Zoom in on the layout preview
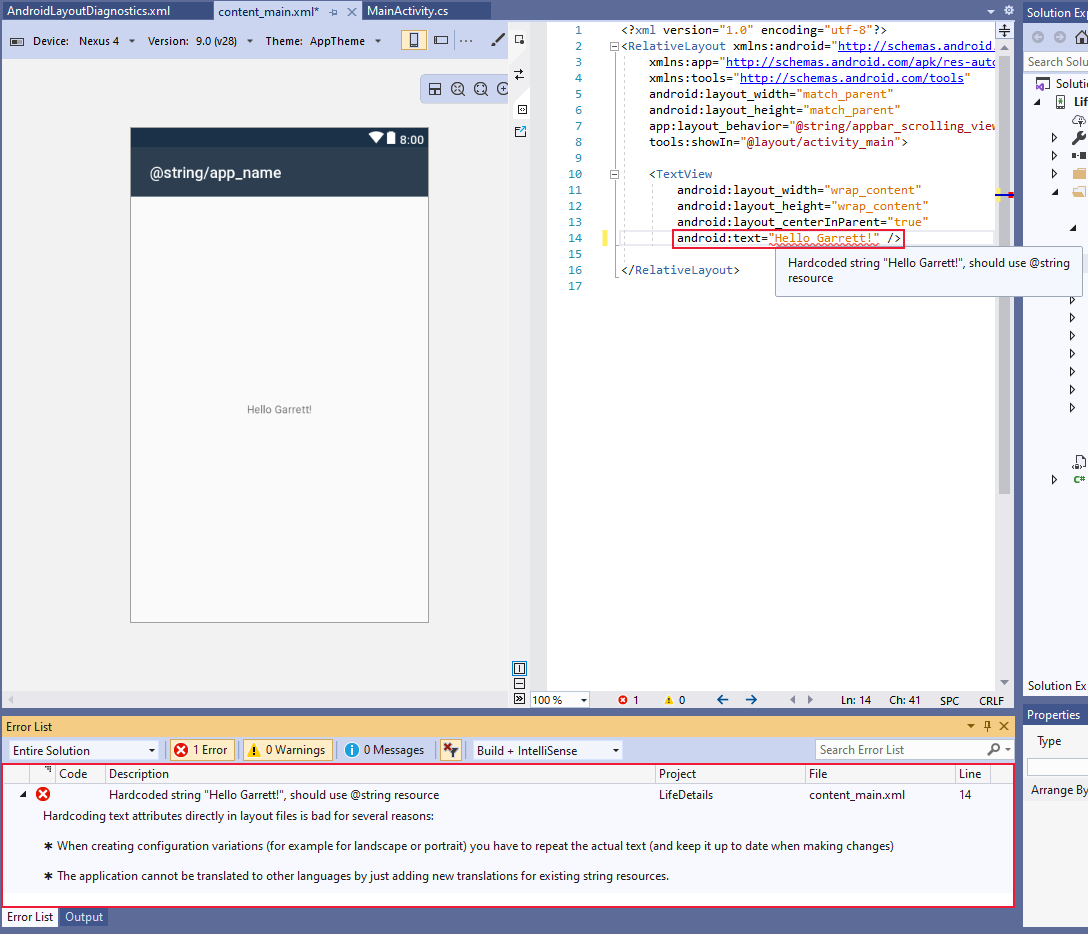 pos(503,88)
